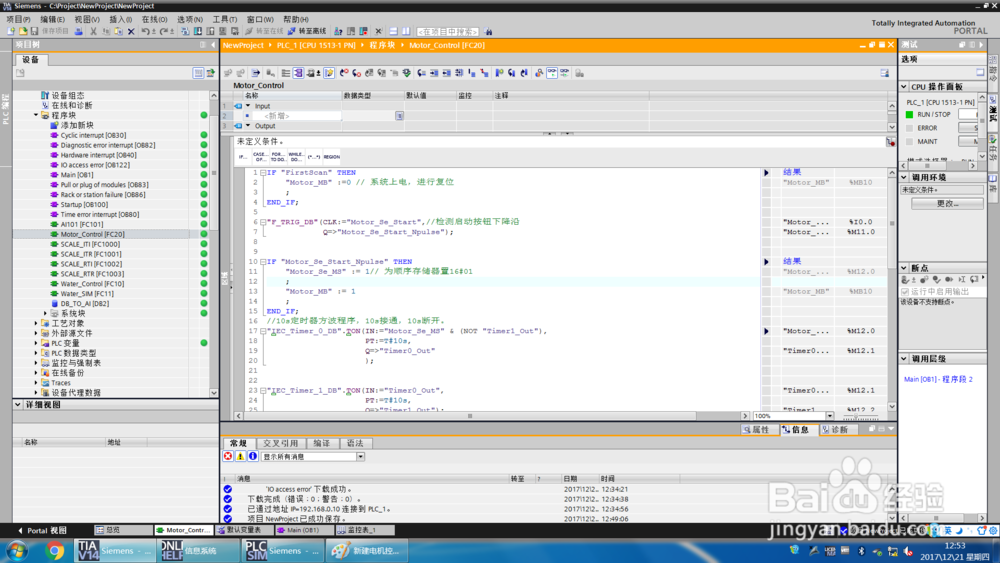Click the delete X icon in main toolbar
Viewport: 1000px width, 563px height.
pos(131,31)
